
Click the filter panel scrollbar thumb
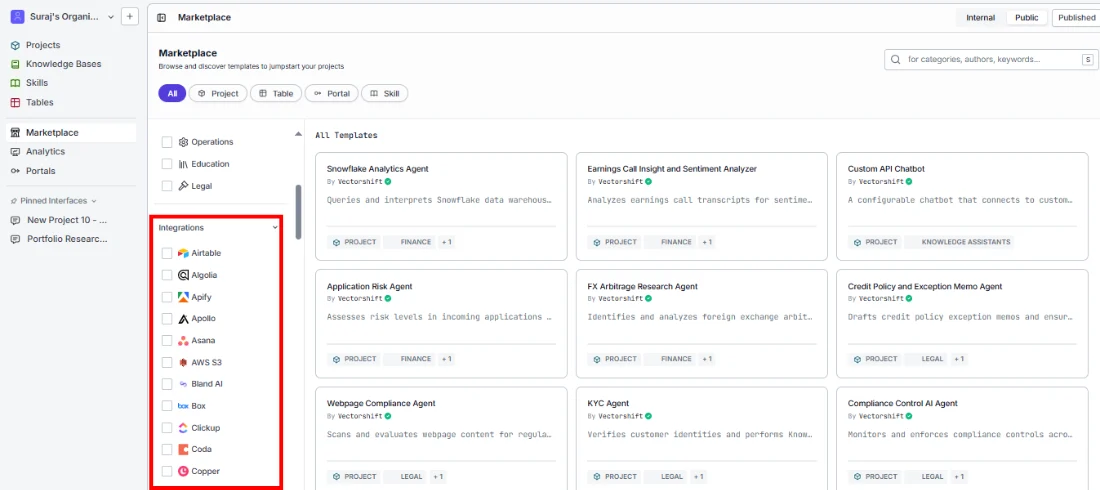tap(298, 211)
